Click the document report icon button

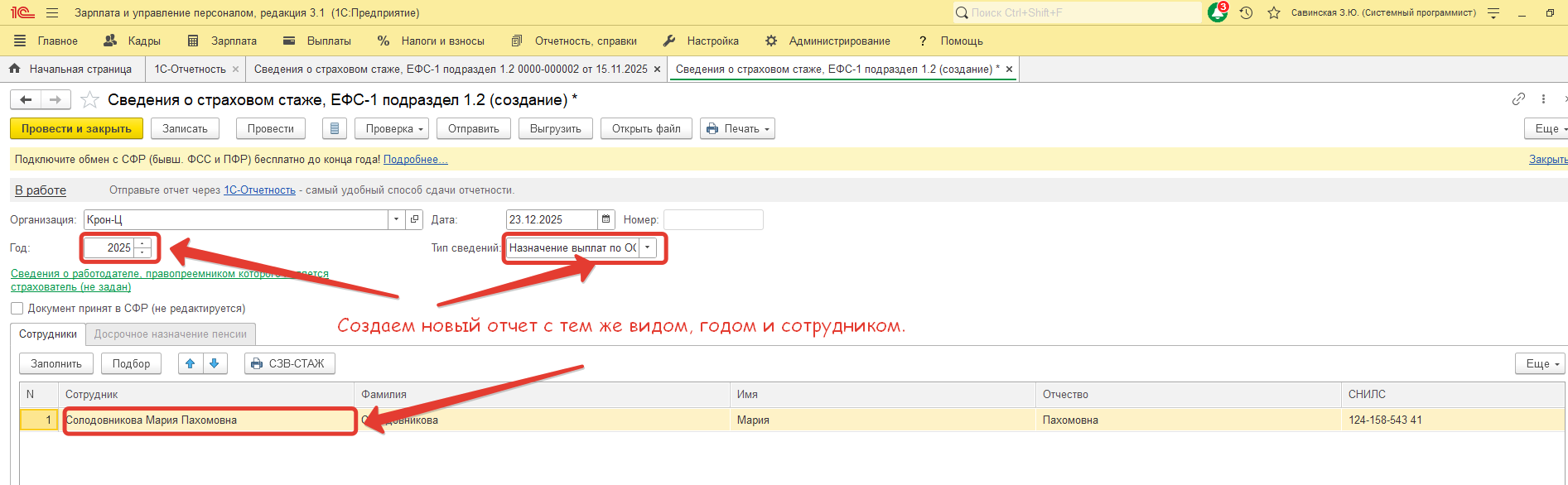click(x=334, y=129)
